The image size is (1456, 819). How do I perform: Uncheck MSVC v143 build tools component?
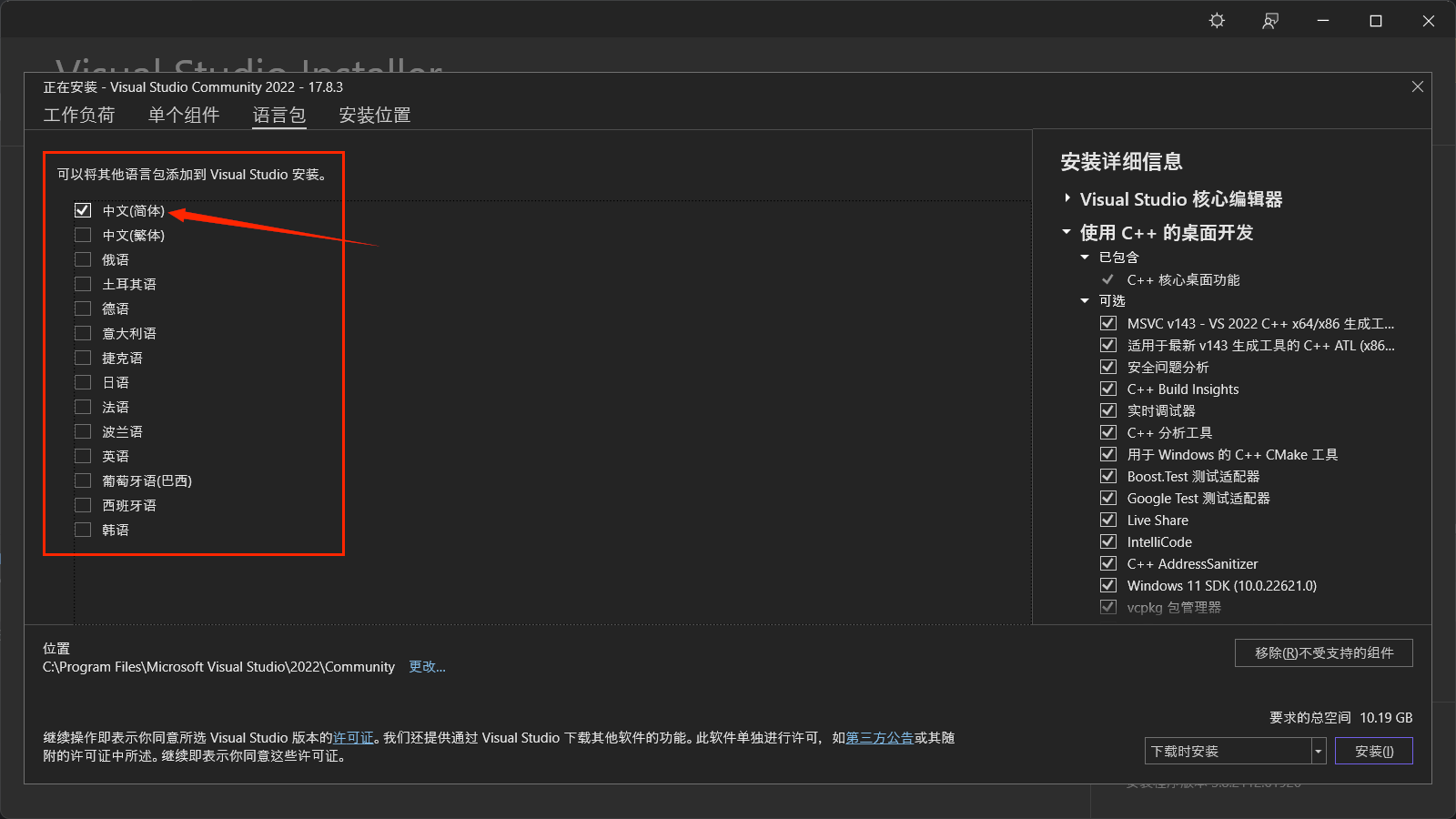coord(1108,323)
